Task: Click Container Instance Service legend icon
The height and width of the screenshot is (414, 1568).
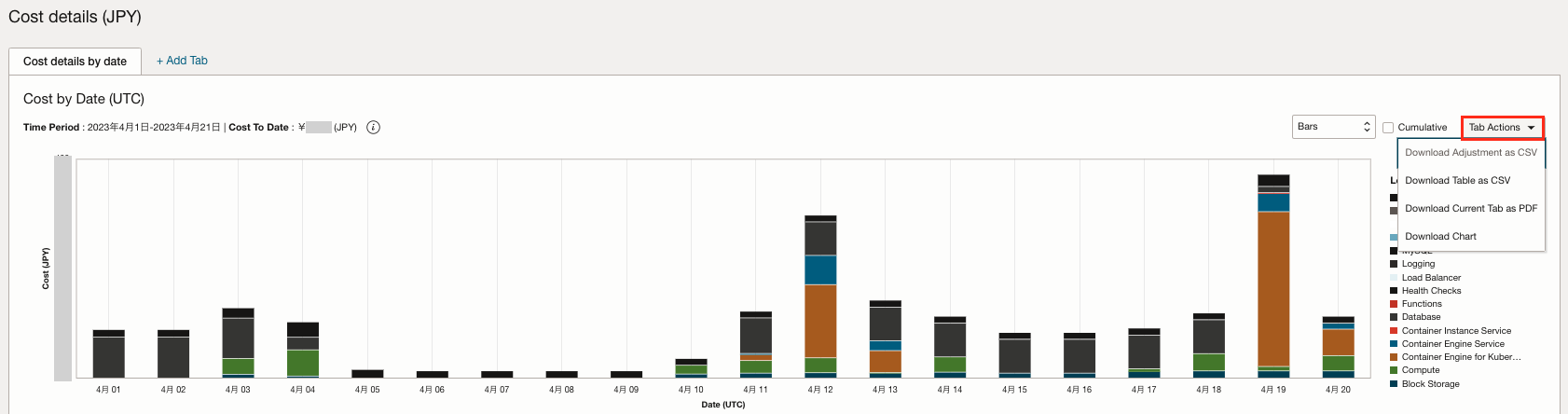Action: pyautogui.click(x=1394, y=331)
